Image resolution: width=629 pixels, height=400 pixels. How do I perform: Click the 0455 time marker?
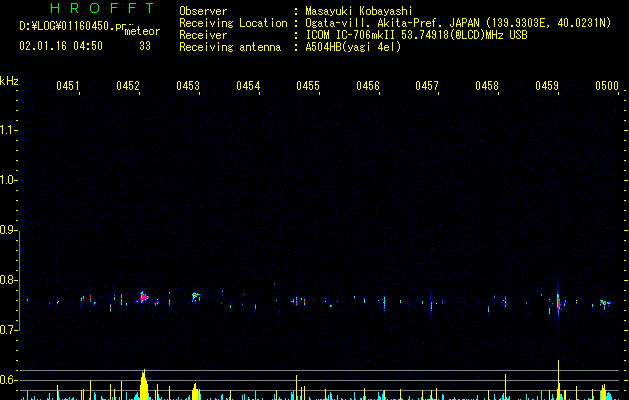click(x=308, y=85)
